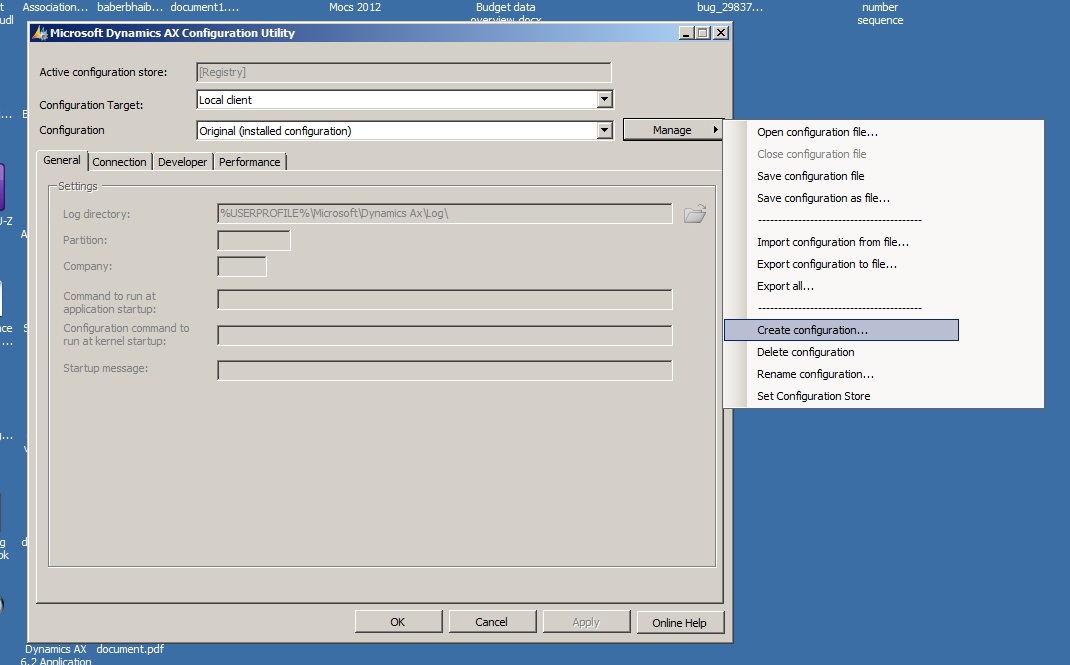The height and width of the screenshot is (665, 1070).
Task: Click the Company input field
Action: [242, 267]
